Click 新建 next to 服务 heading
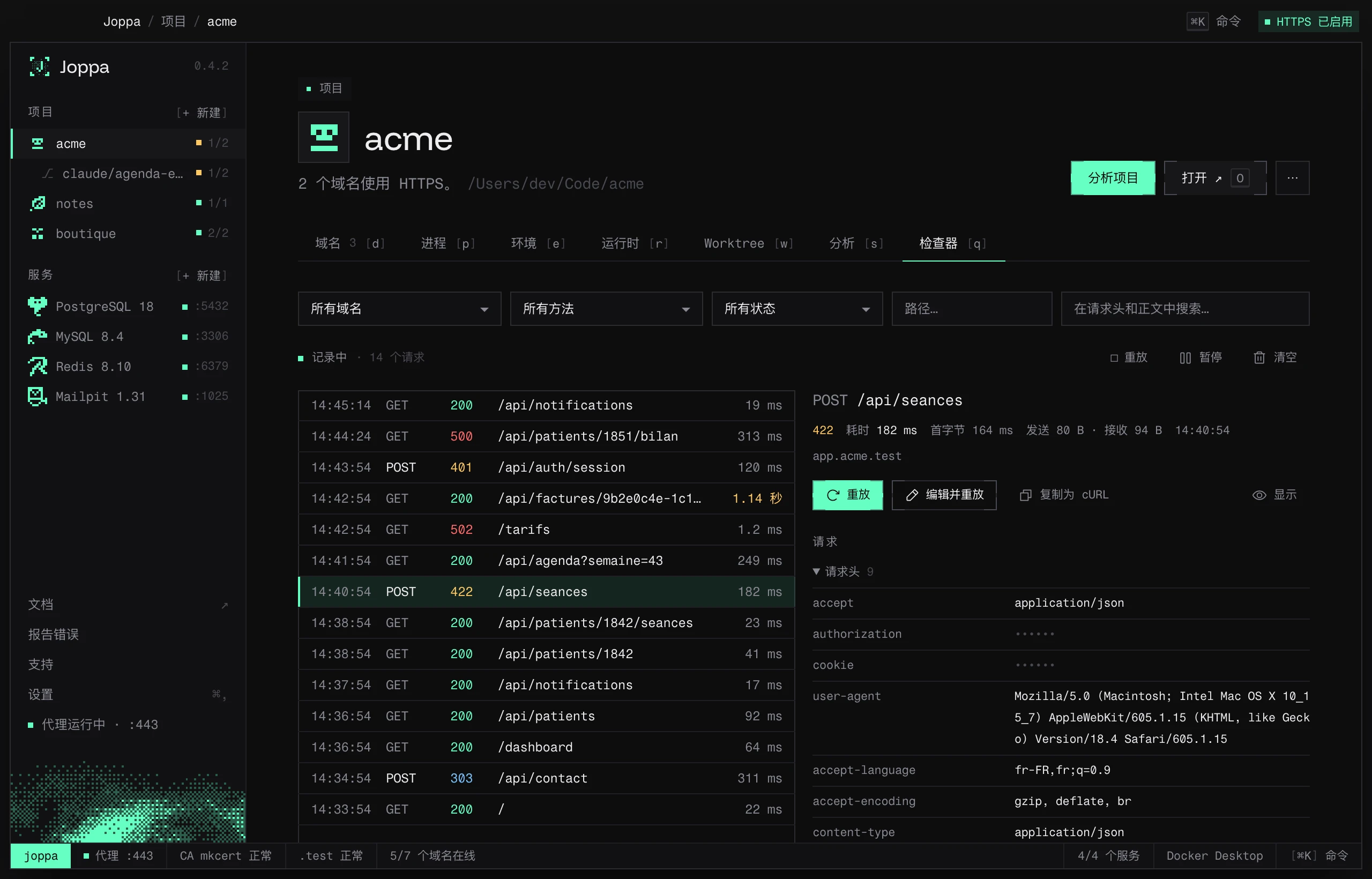This screenshot has width=1372, height=879. pos(202,275)
